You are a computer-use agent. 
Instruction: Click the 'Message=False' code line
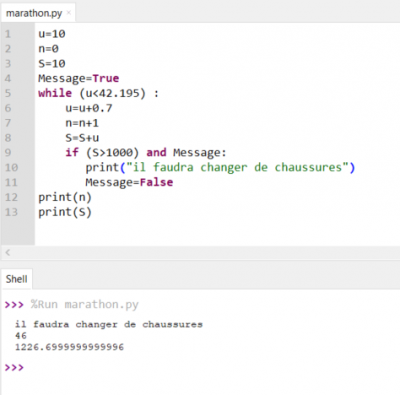(x=129, y=182)
